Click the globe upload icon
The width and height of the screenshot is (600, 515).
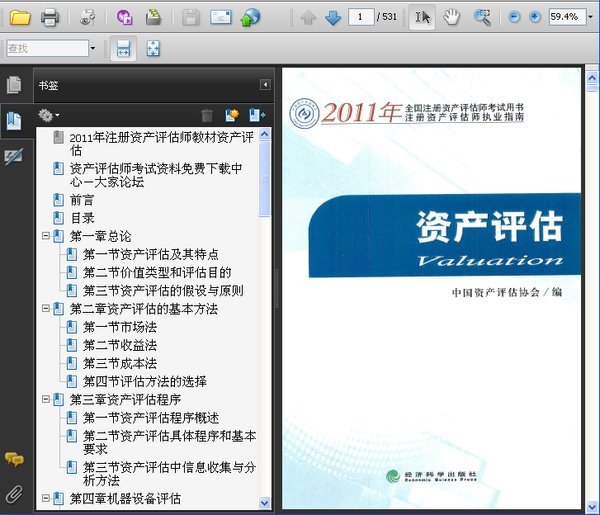250,17
